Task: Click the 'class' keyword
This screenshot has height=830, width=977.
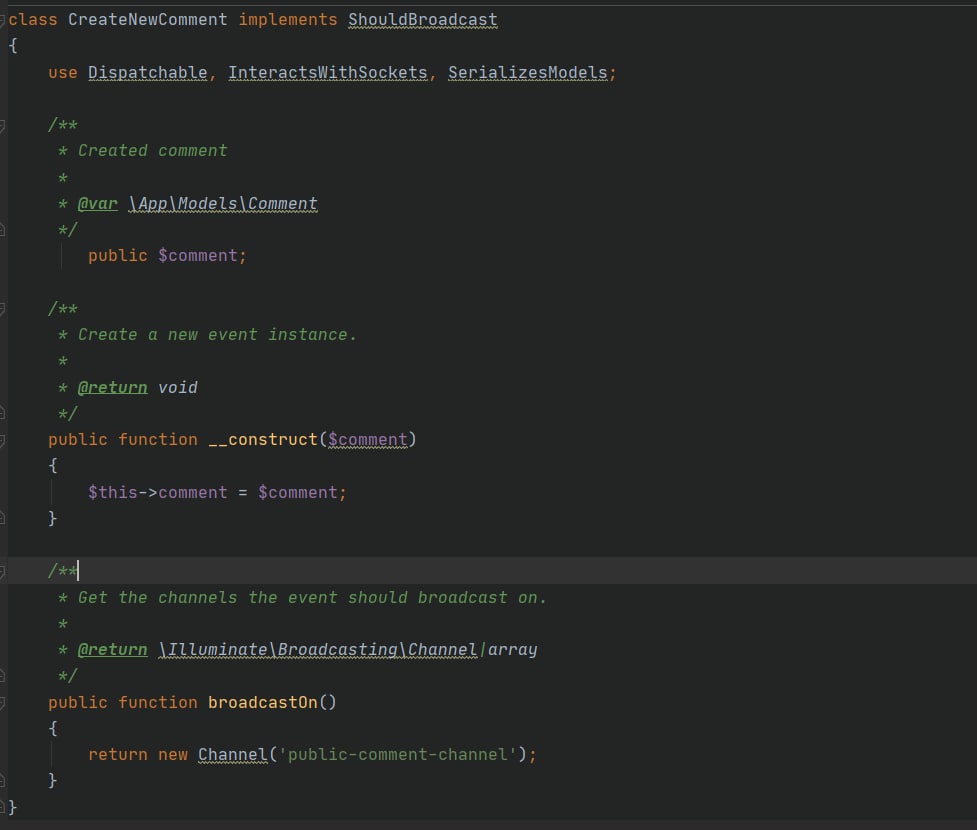Action: [x=32, y=20]
